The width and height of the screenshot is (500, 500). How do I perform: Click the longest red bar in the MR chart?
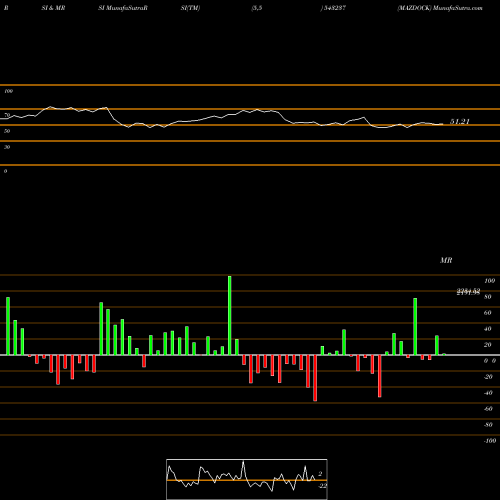pyautogui.click(x=315, y=378)
